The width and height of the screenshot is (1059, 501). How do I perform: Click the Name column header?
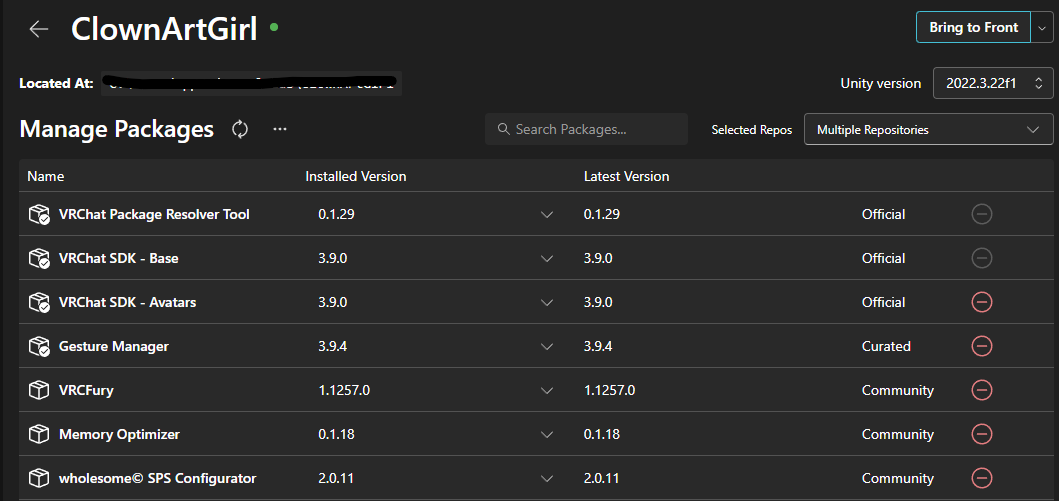[46, 176]
